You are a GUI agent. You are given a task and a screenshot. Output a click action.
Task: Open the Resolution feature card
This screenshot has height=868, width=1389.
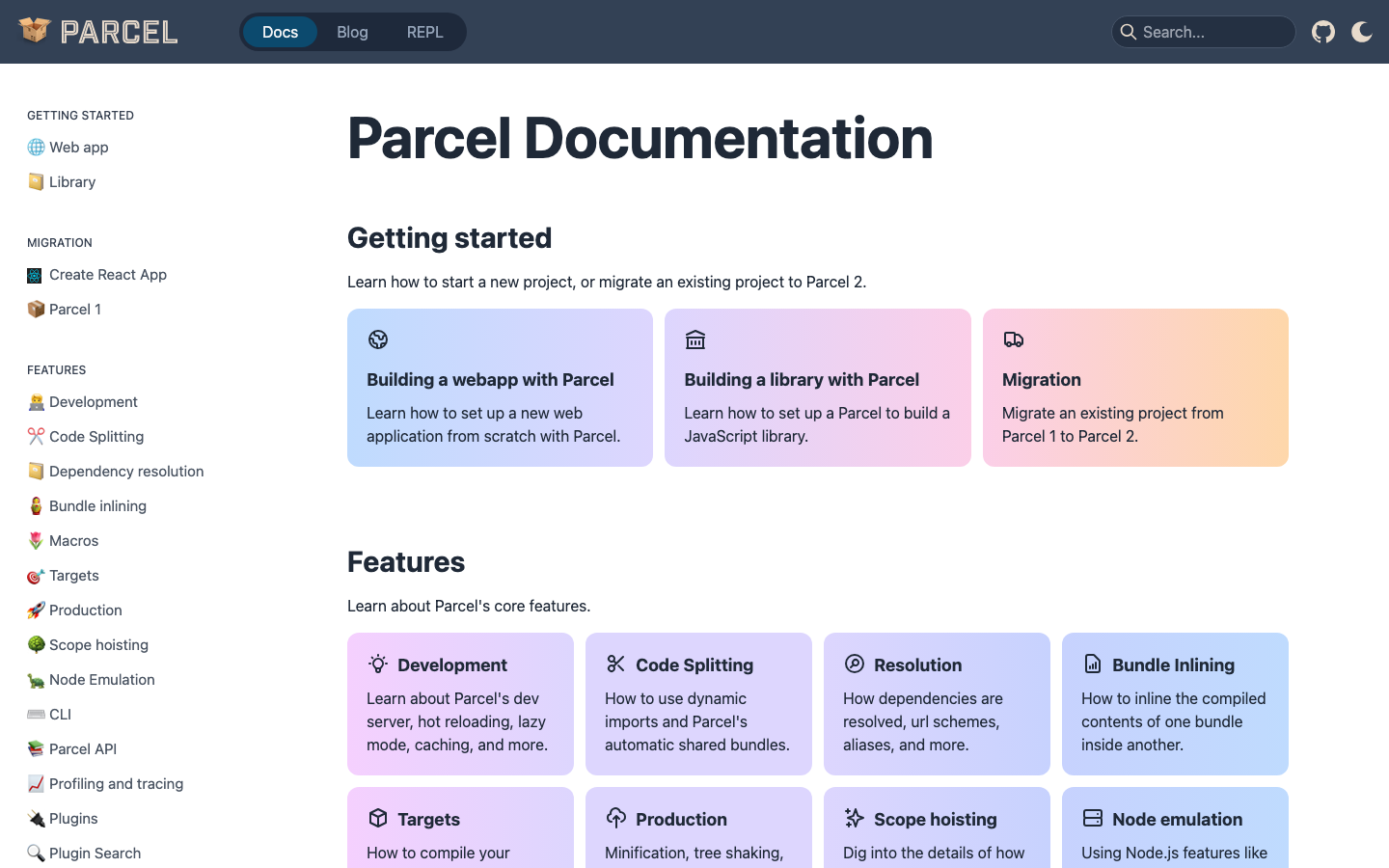937,704
